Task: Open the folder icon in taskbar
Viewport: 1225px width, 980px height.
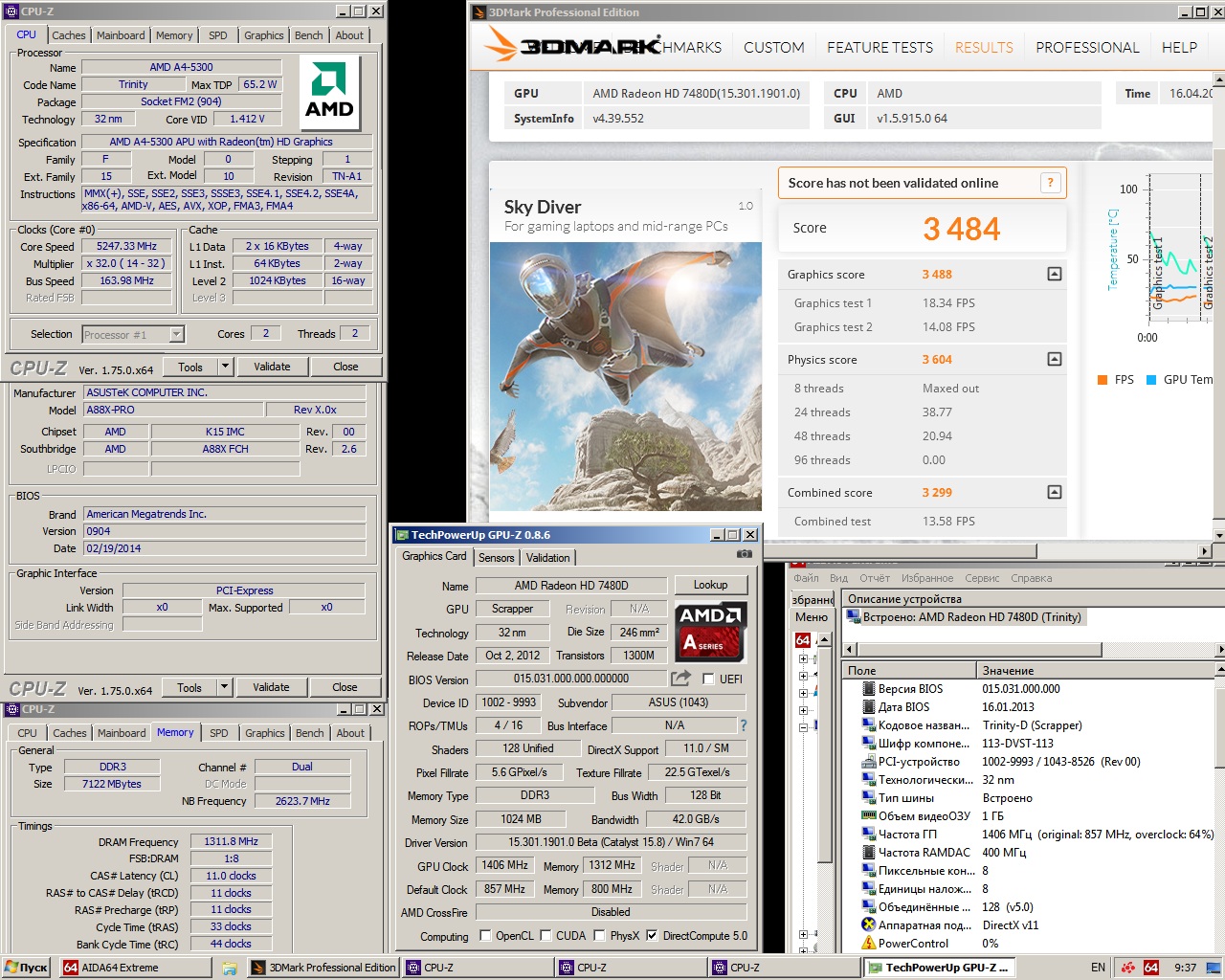Action: (x=230, y=968)
